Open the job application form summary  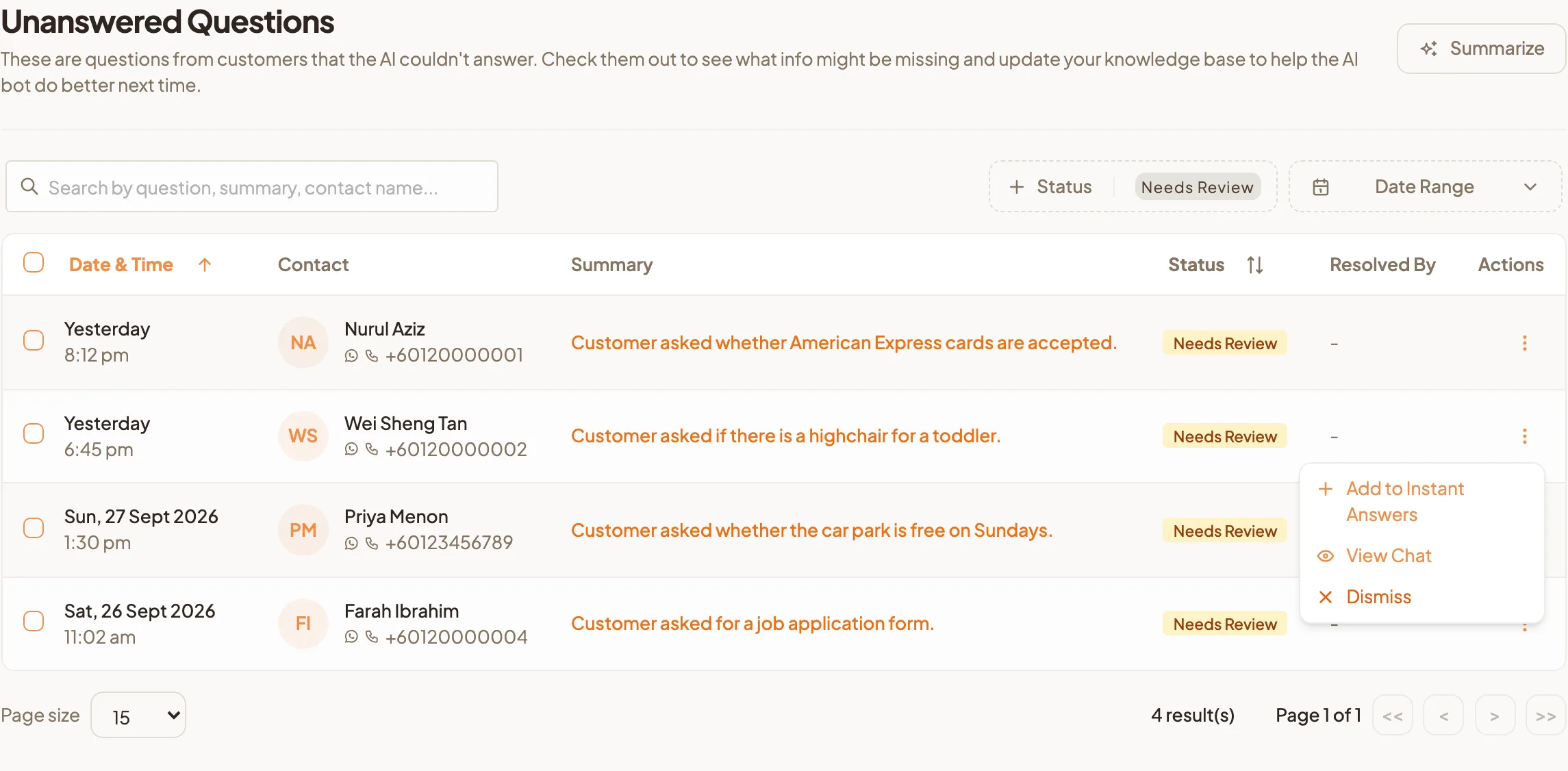[753, 624]
